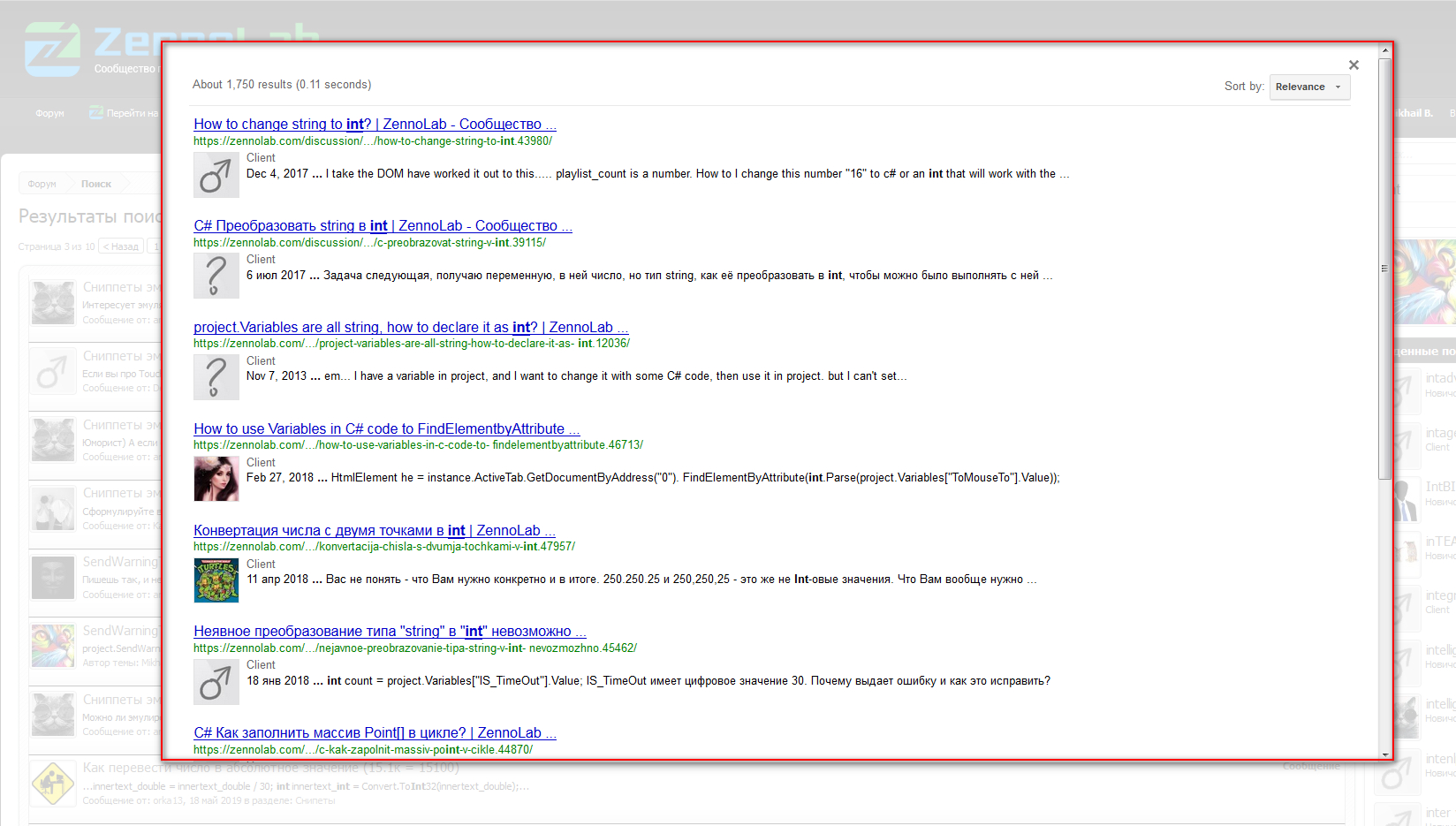Click the overlay scrollbar up arrow
1456x826 pixels.
[1384, 50]
